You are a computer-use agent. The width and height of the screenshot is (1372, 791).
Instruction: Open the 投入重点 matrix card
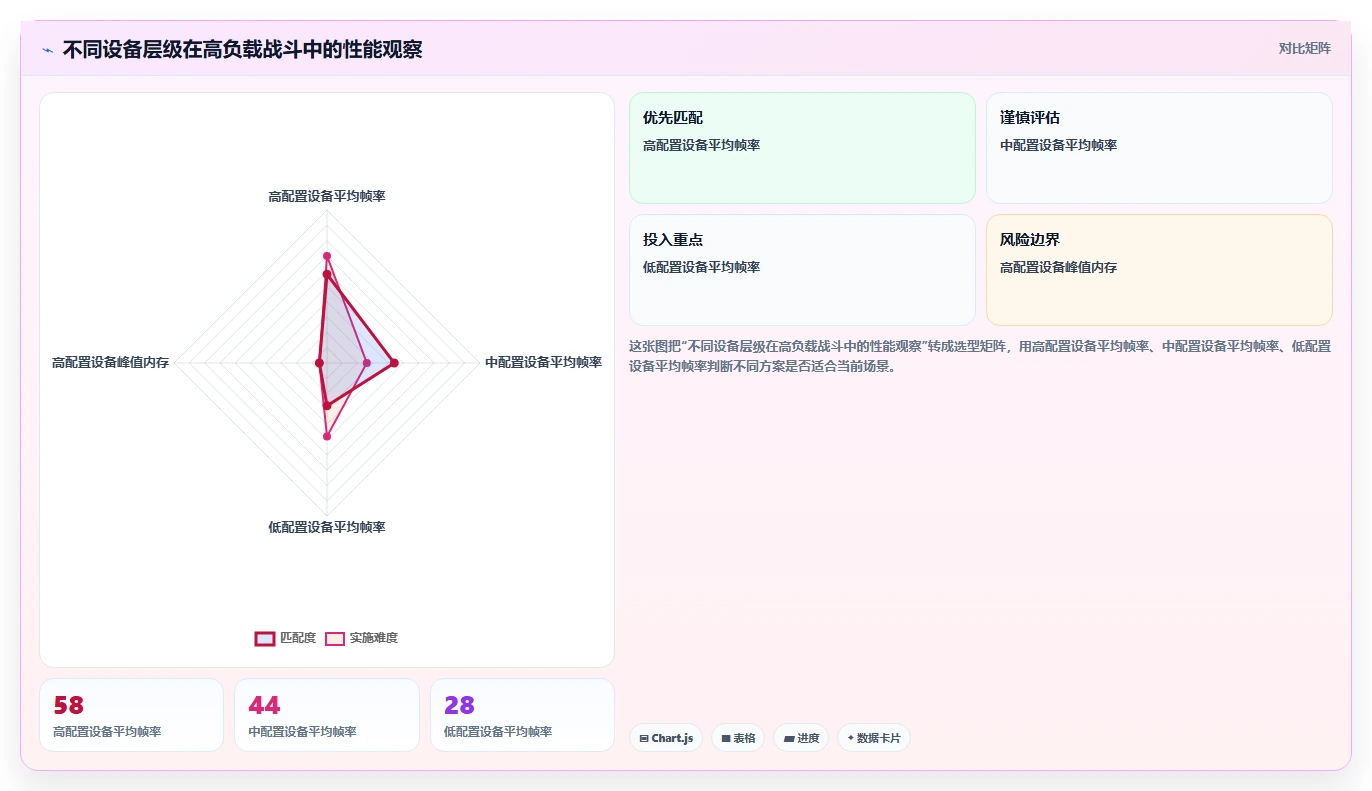click(802, 270)
